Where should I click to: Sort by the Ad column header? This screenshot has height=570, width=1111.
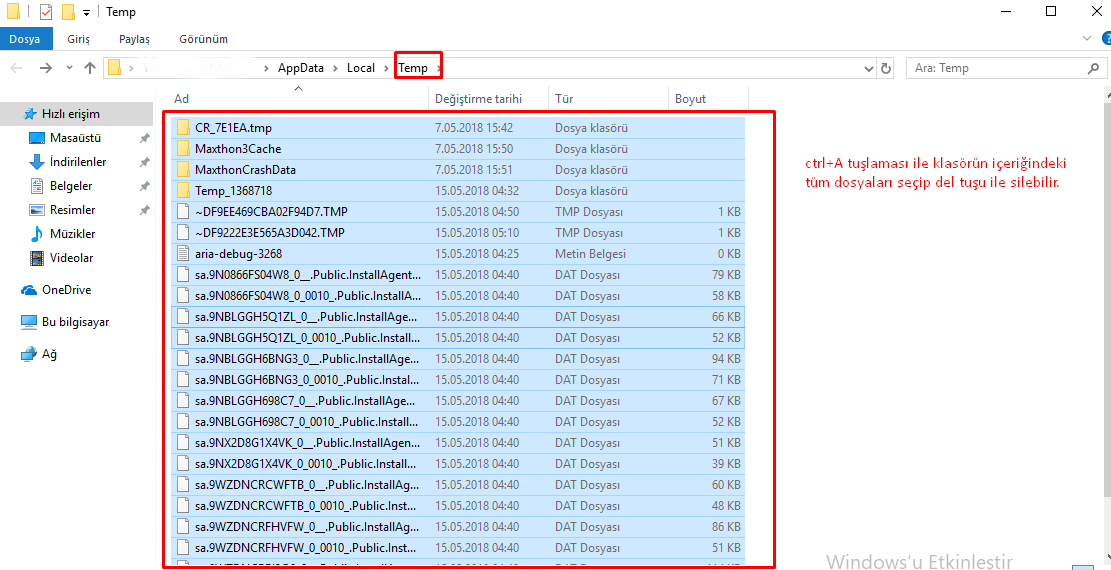[x=298, y=99]
